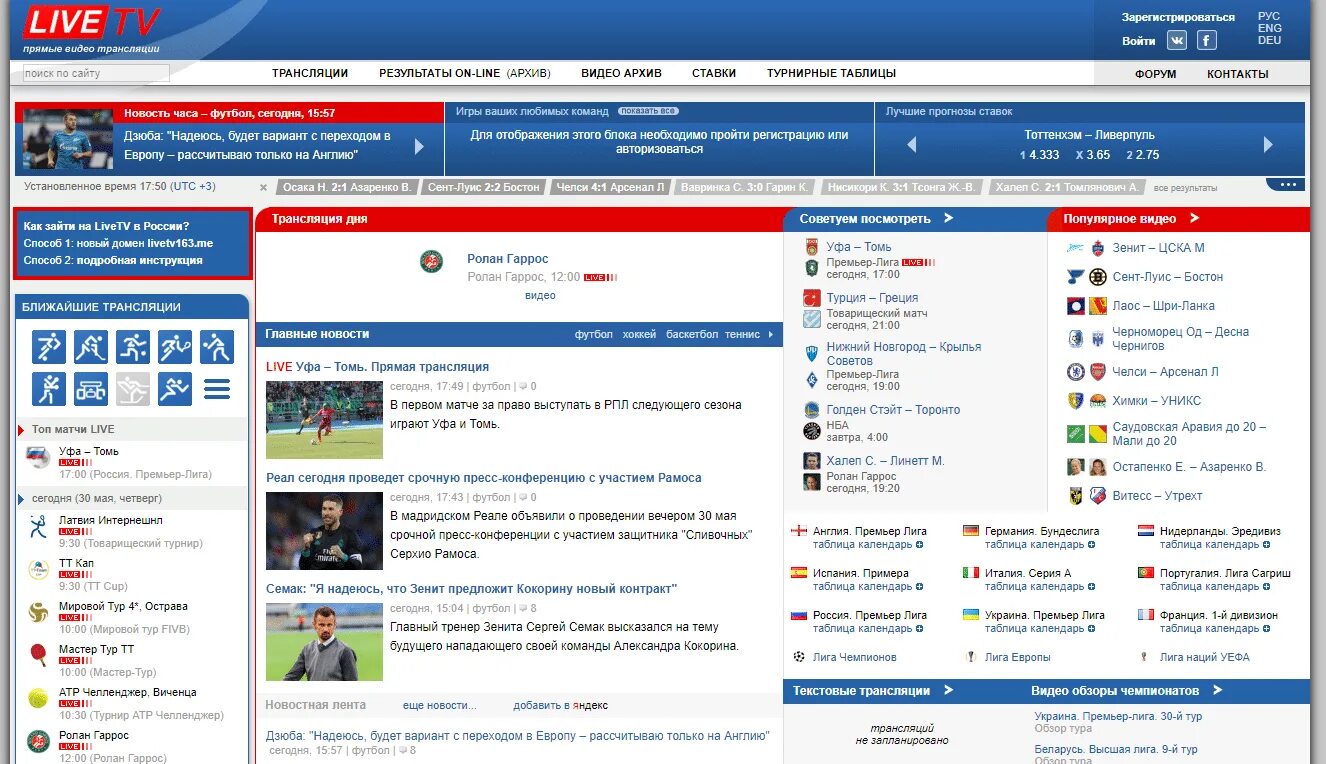Open the ТУРНИРНЫЕ ТАБЛИЦЫ menu item
This screenshot has width=1326, height=764.
(x=831, y=73)
